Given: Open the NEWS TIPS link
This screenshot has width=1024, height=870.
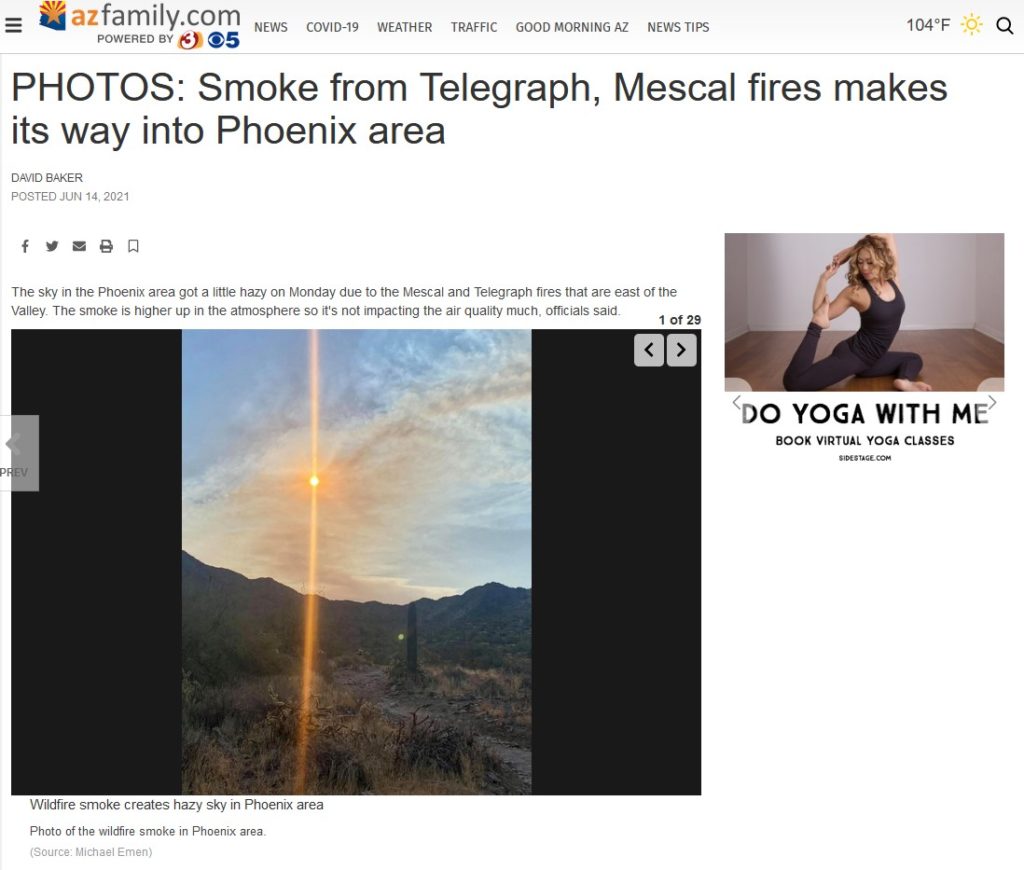Looking at the screenshot, I should pos(678,27).
